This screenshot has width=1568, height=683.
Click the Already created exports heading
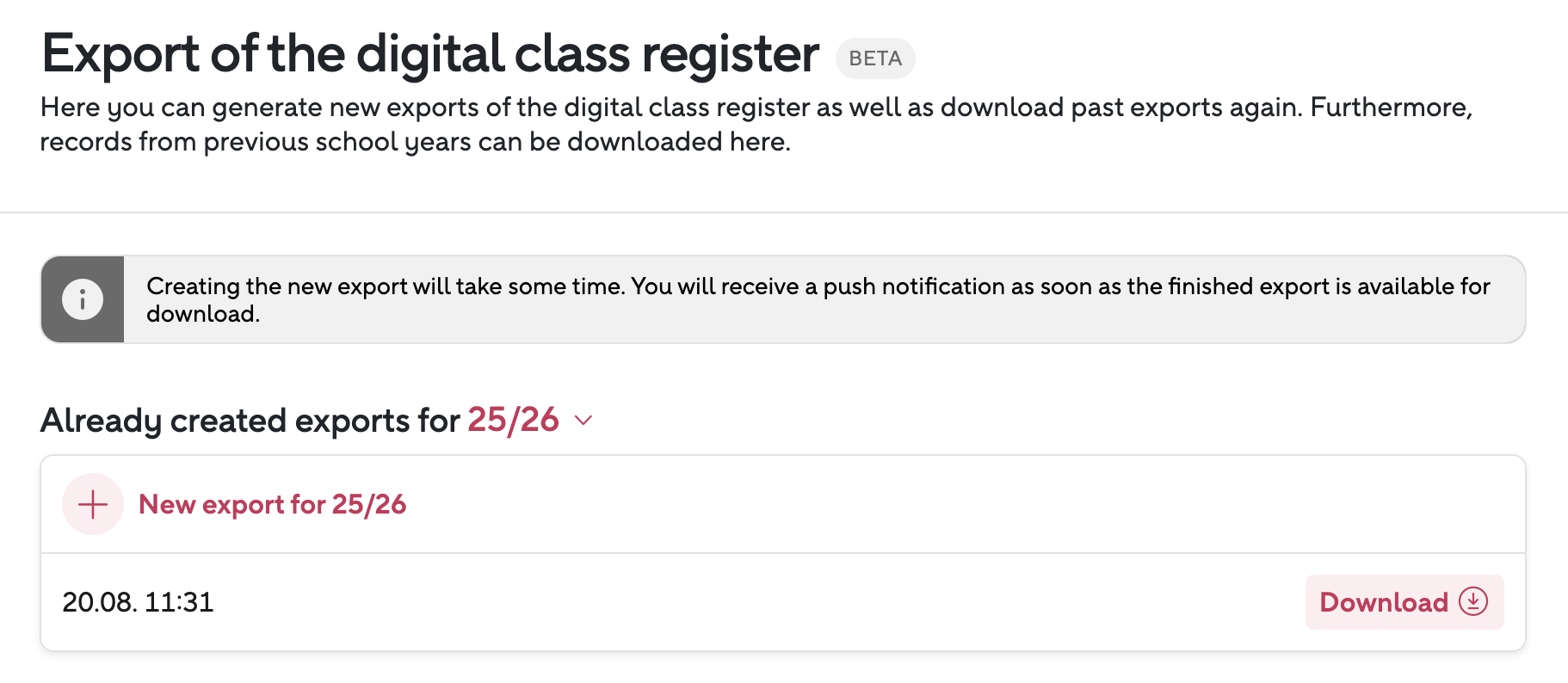(250, 421)
